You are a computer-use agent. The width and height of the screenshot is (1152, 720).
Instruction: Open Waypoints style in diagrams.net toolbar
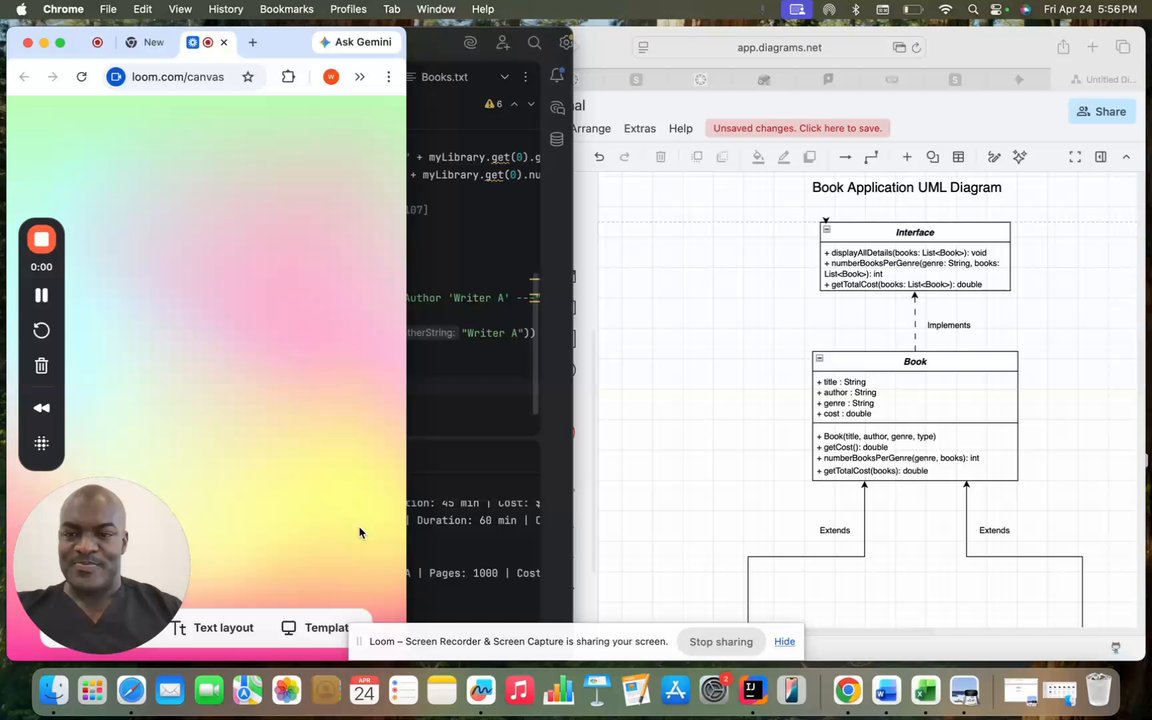(x=871, y=156)
